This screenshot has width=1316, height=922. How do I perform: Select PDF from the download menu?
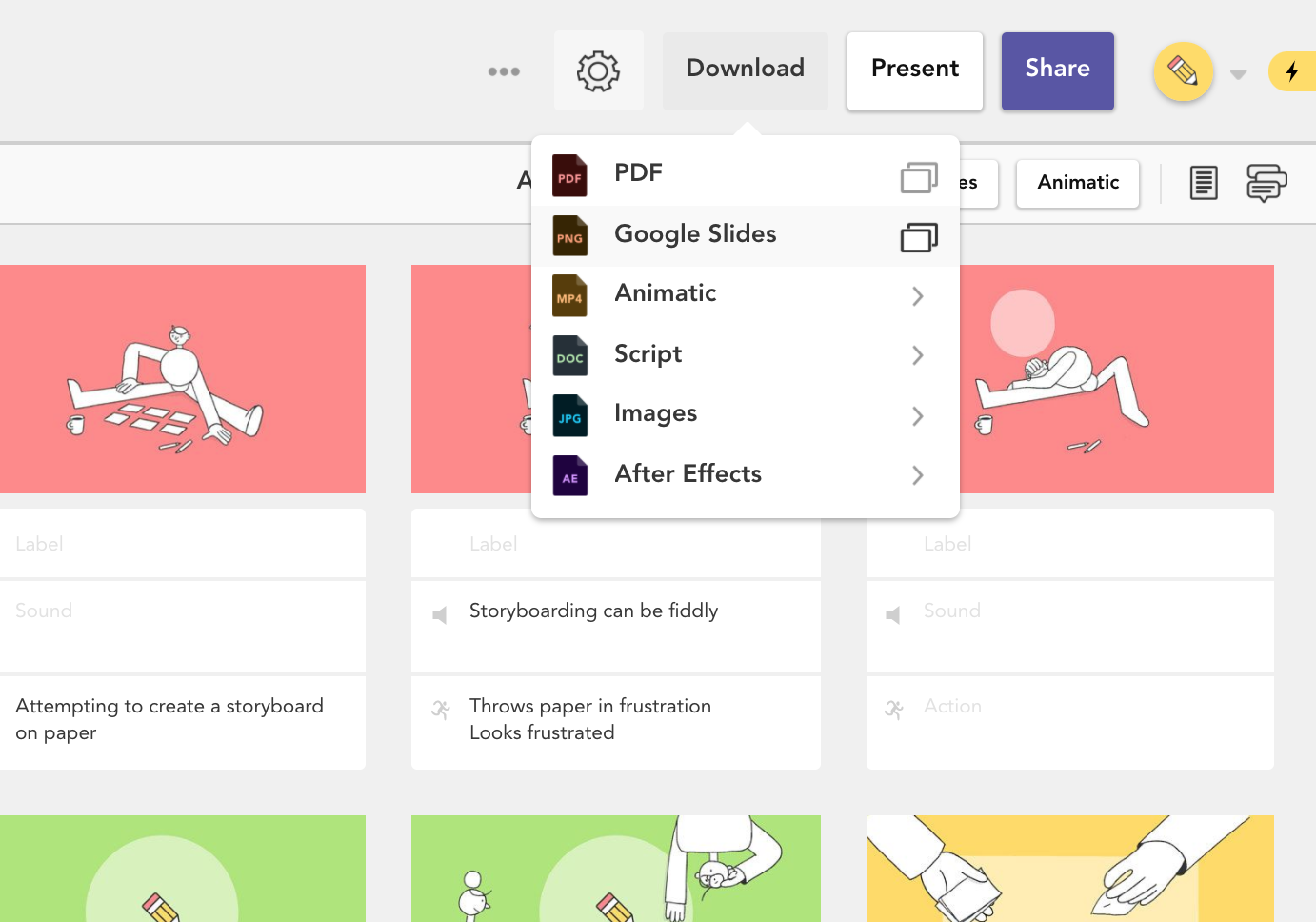tap(638, 173)
